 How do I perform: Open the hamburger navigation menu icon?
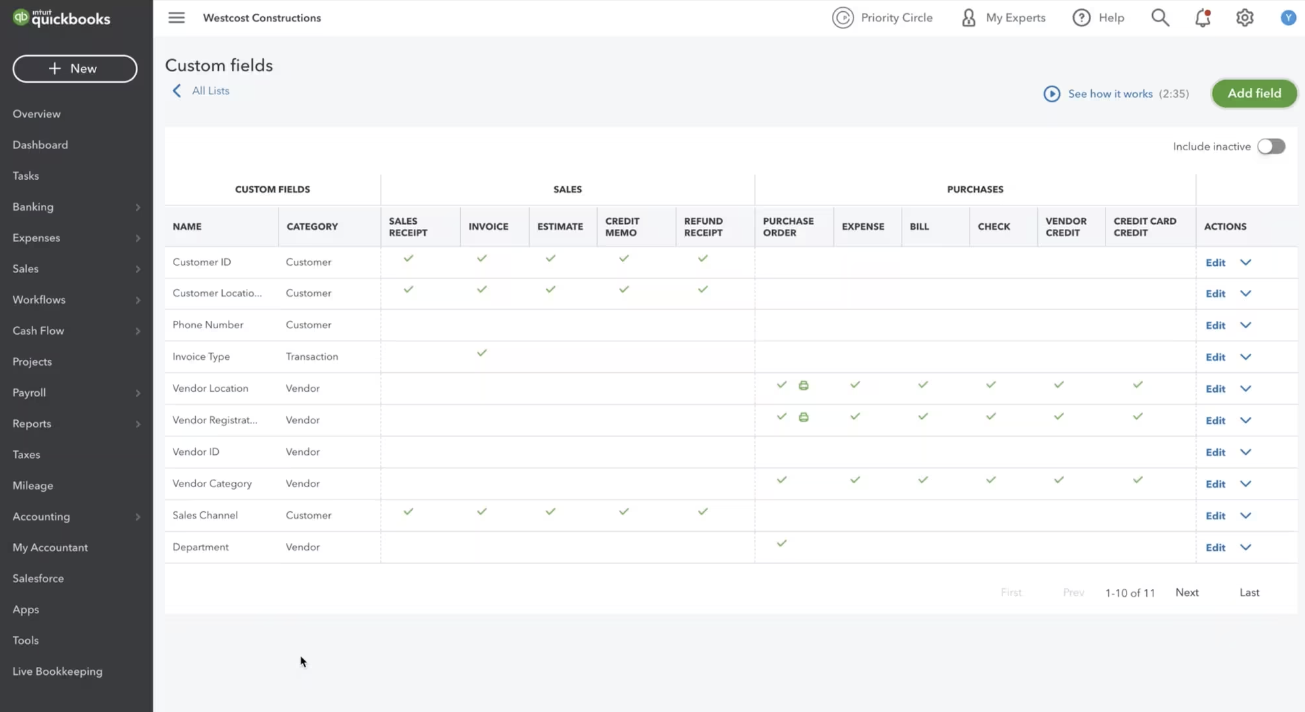(177, 18)
